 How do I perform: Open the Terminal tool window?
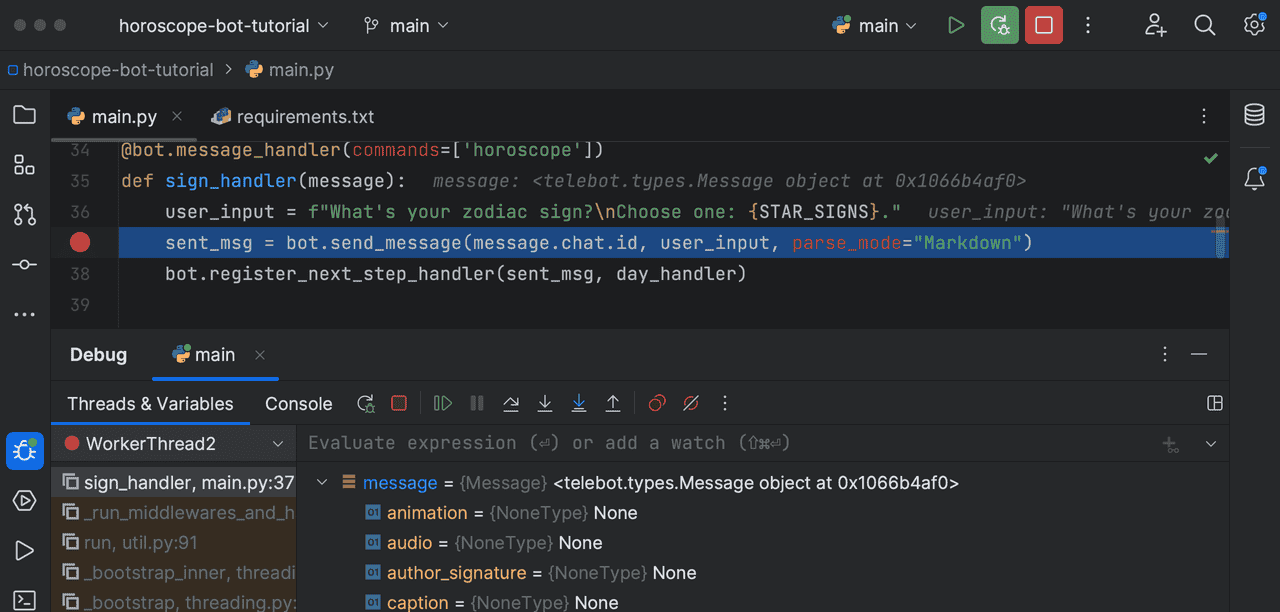pos(25,600)
